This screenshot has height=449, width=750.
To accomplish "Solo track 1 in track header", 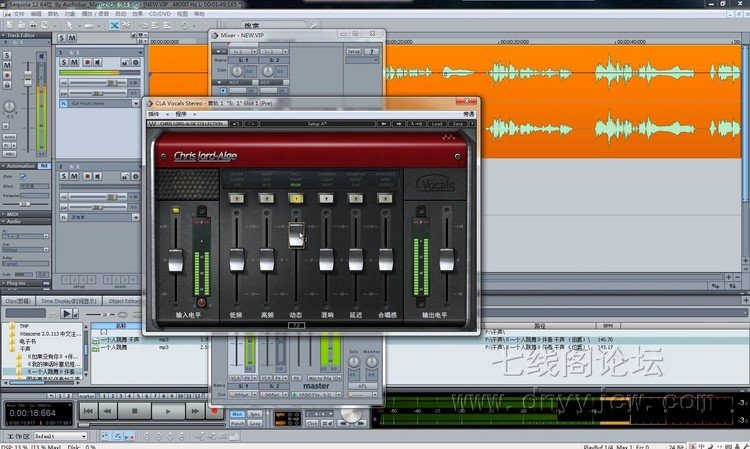I will click(64, 62).
